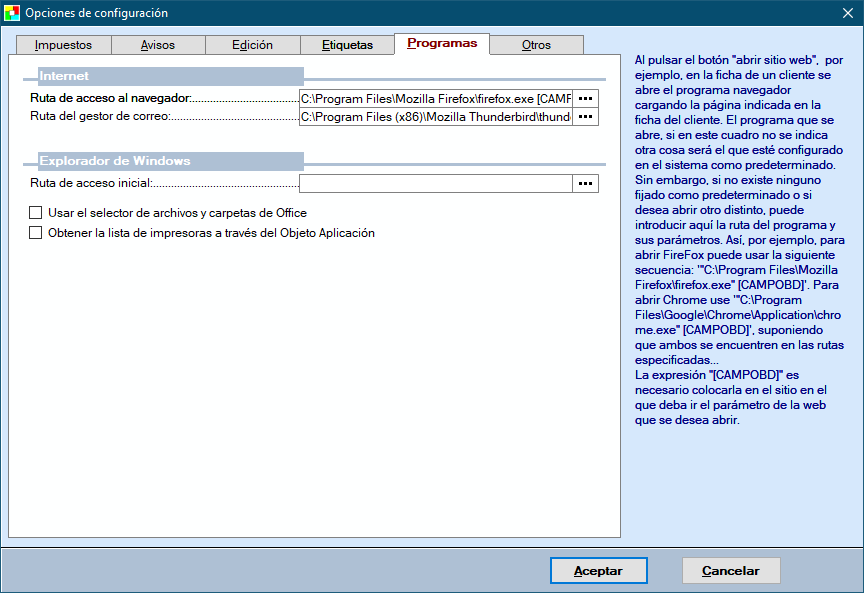Browse for the browser path (navegador)

[585, 98]
